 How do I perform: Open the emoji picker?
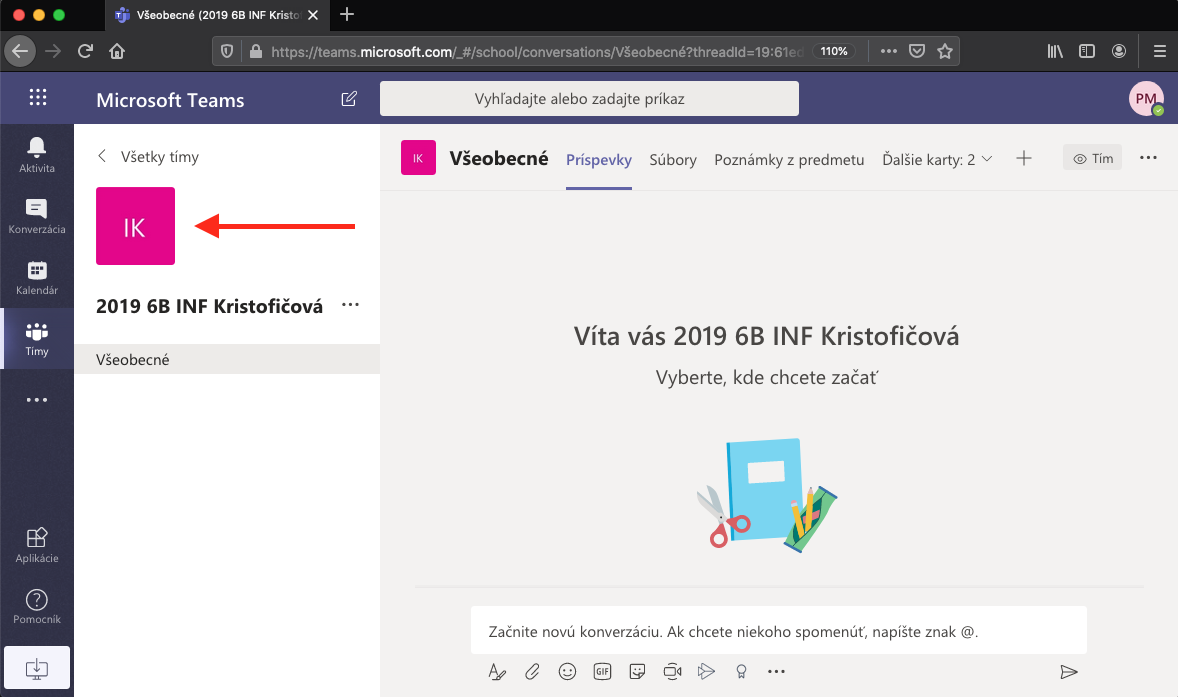click(567, 671)
